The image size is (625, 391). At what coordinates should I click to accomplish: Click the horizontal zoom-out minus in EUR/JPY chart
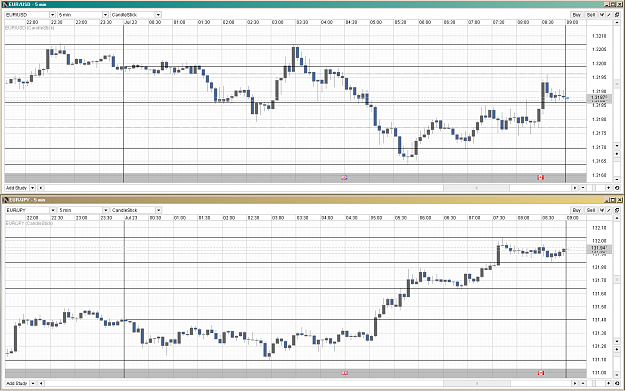(x=583, y=383)
